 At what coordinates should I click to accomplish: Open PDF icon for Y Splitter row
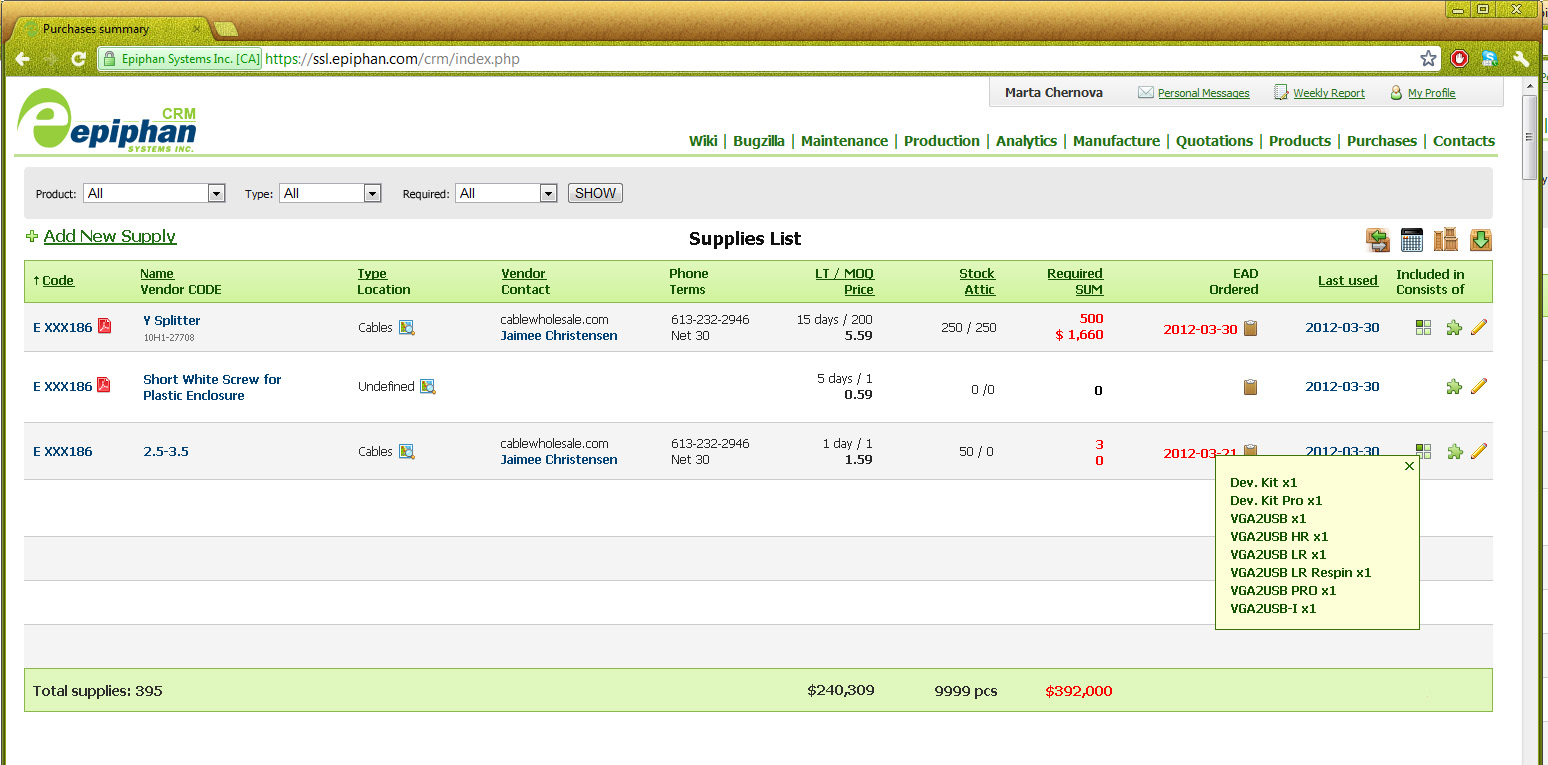point(104,327)
